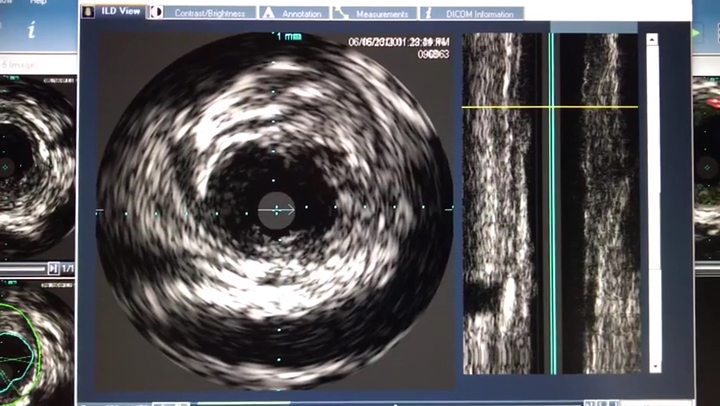Open the Contrast/Brightness tab
The width and height of the screenshot is (720, 406).
[x=209, y=14]
